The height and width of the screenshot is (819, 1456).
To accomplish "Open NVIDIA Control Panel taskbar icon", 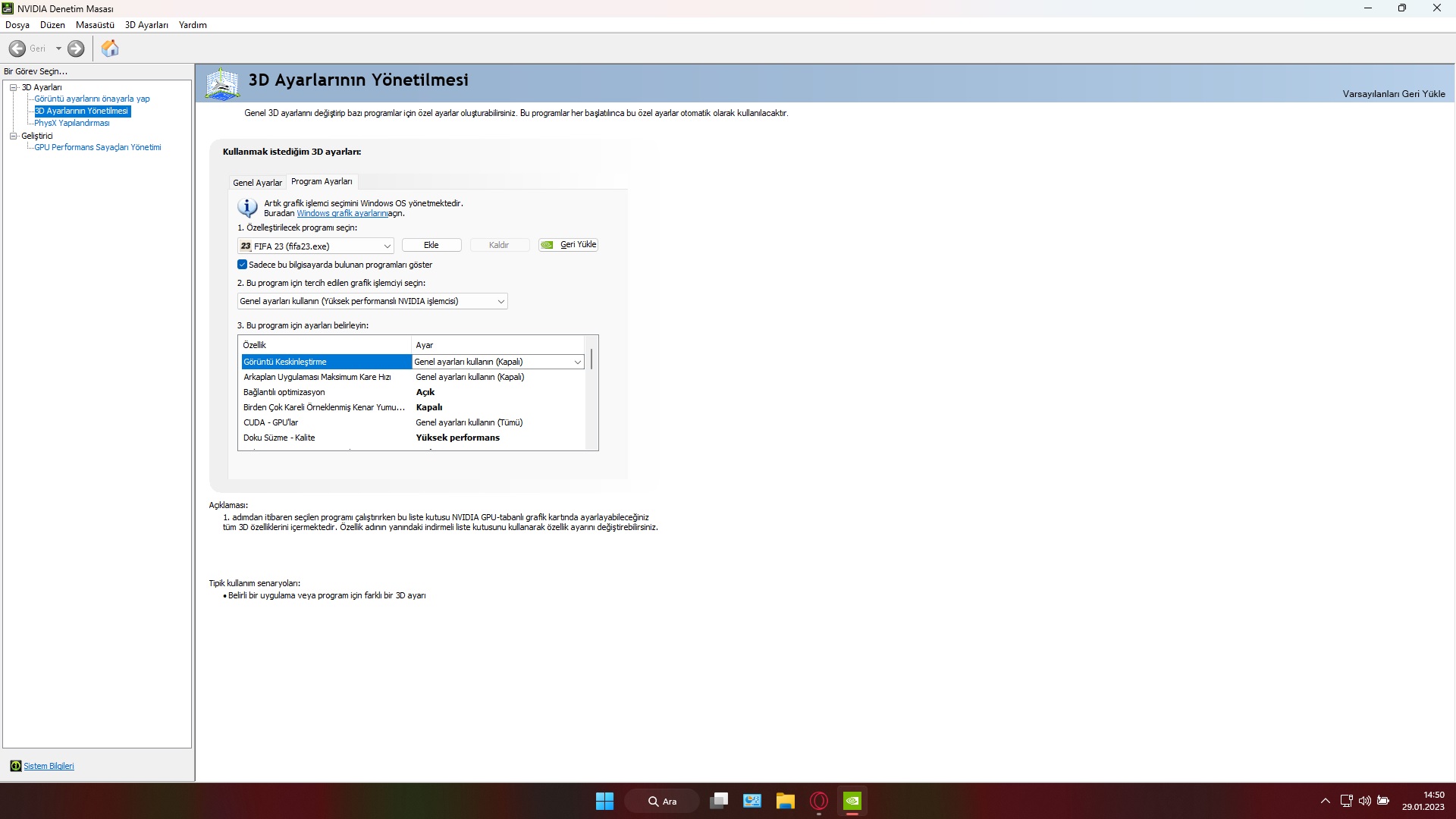I will pos(852,801).
